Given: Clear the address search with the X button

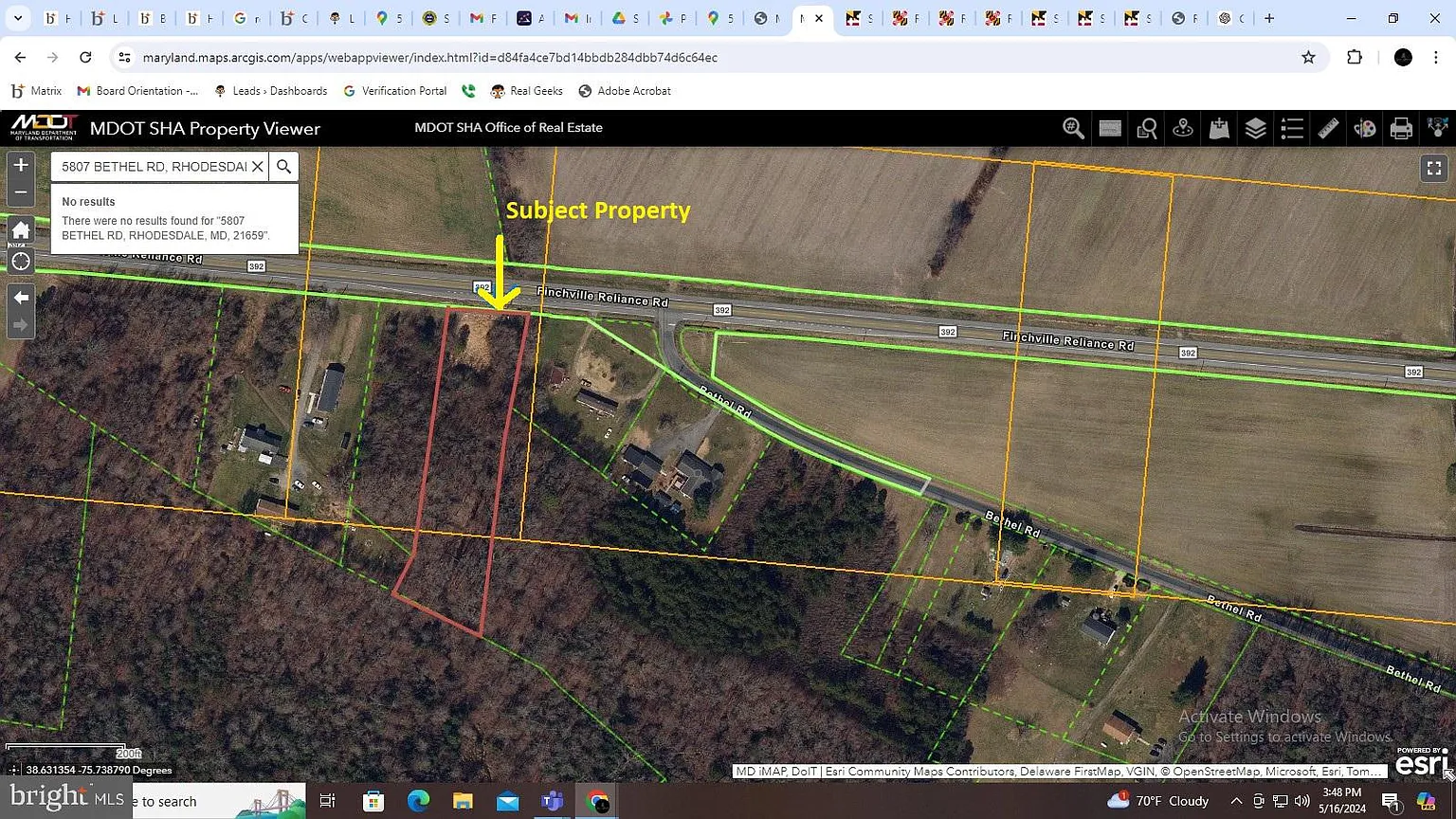Looking at the screenshot, I should [x=257, y=166].
